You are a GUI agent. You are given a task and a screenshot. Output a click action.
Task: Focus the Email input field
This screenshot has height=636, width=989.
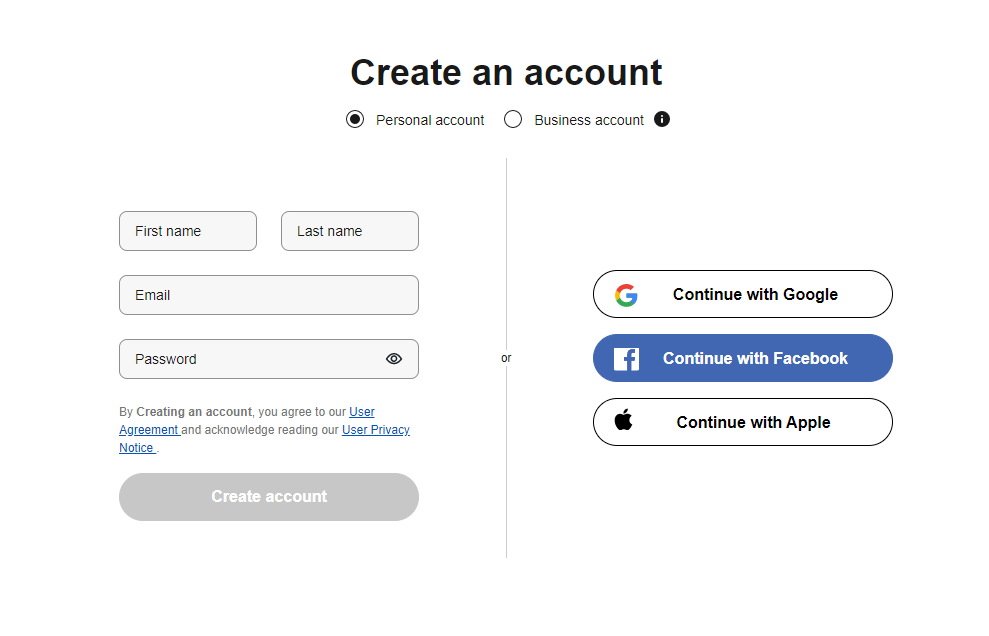(x=269, y=295)
